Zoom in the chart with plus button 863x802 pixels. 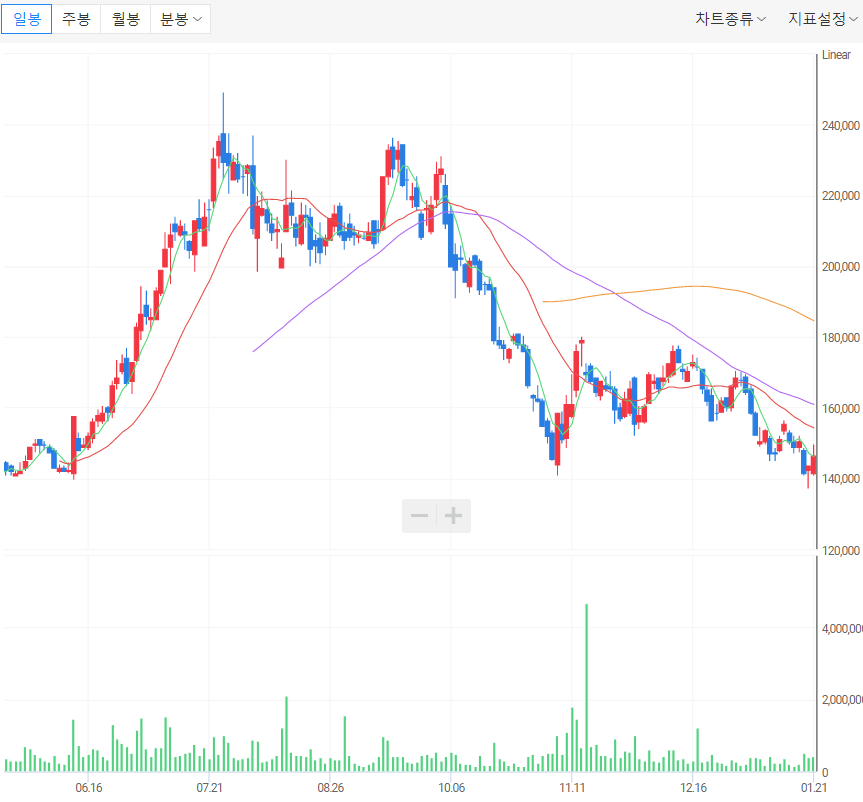click(x=454, y=516)
